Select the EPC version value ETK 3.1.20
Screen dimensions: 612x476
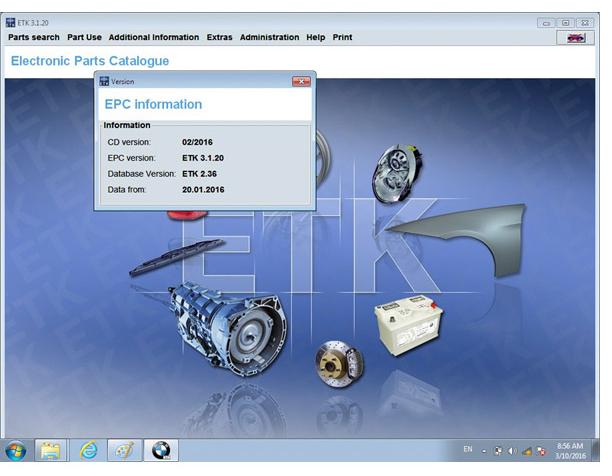(x=203, y=158)
